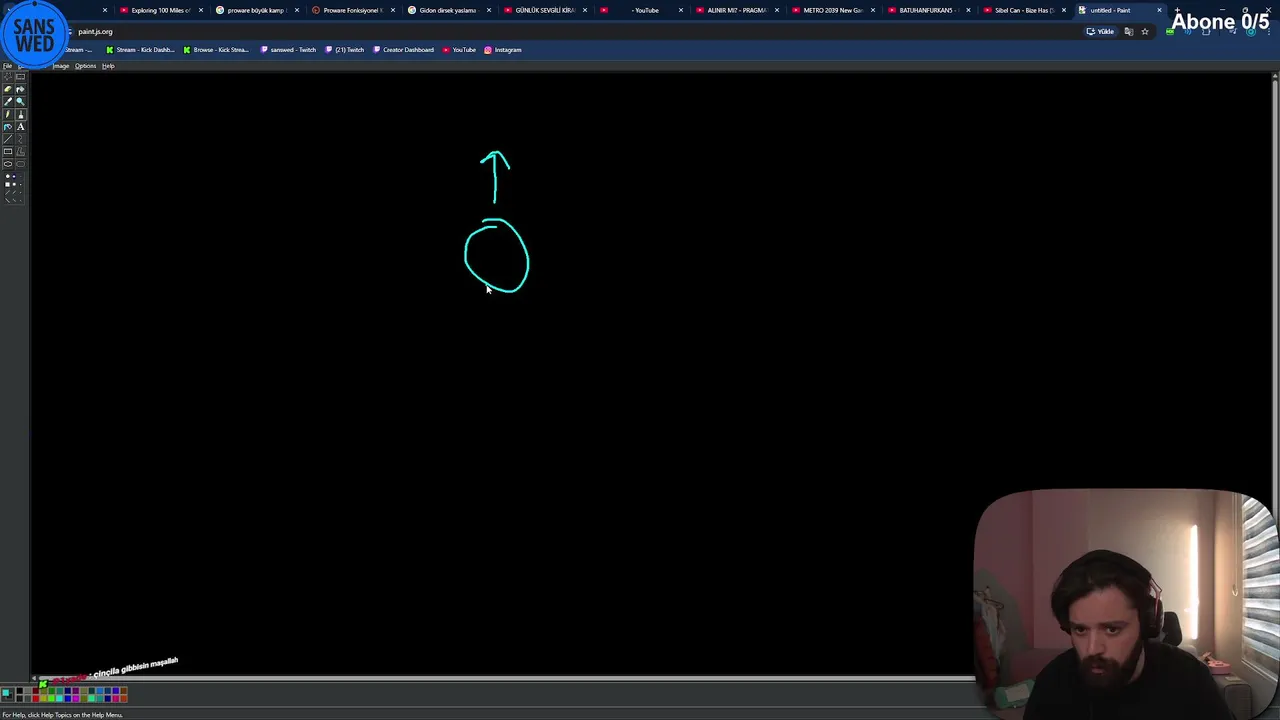Screen dimensions: 1280x720
Task: Select the Airbrush tool
Action: 8,127
